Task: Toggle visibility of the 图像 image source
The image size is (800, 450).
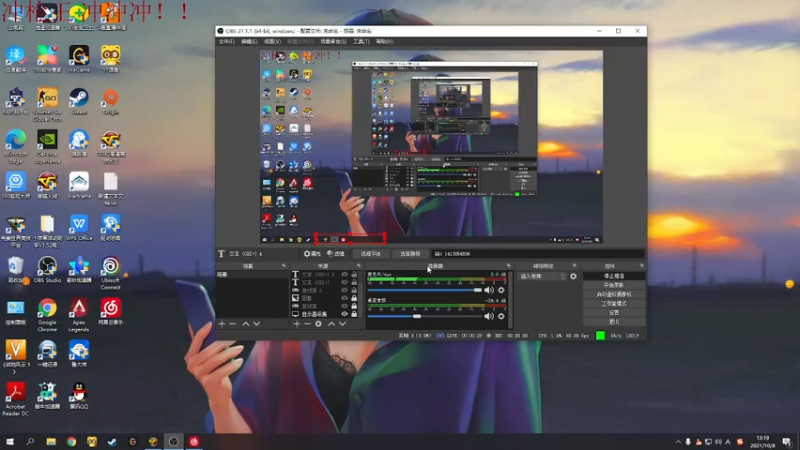Action: tap(345, 298)
